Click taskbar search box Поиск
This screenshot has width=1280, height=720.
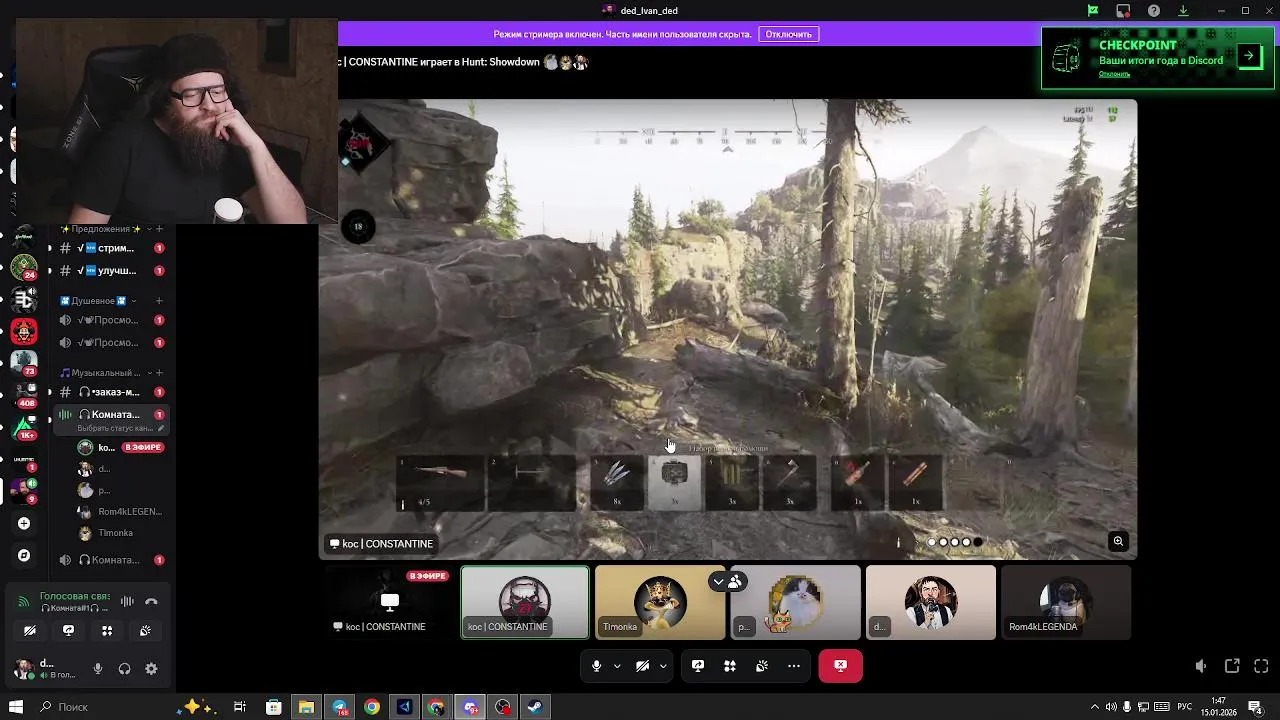coord(105,707)
